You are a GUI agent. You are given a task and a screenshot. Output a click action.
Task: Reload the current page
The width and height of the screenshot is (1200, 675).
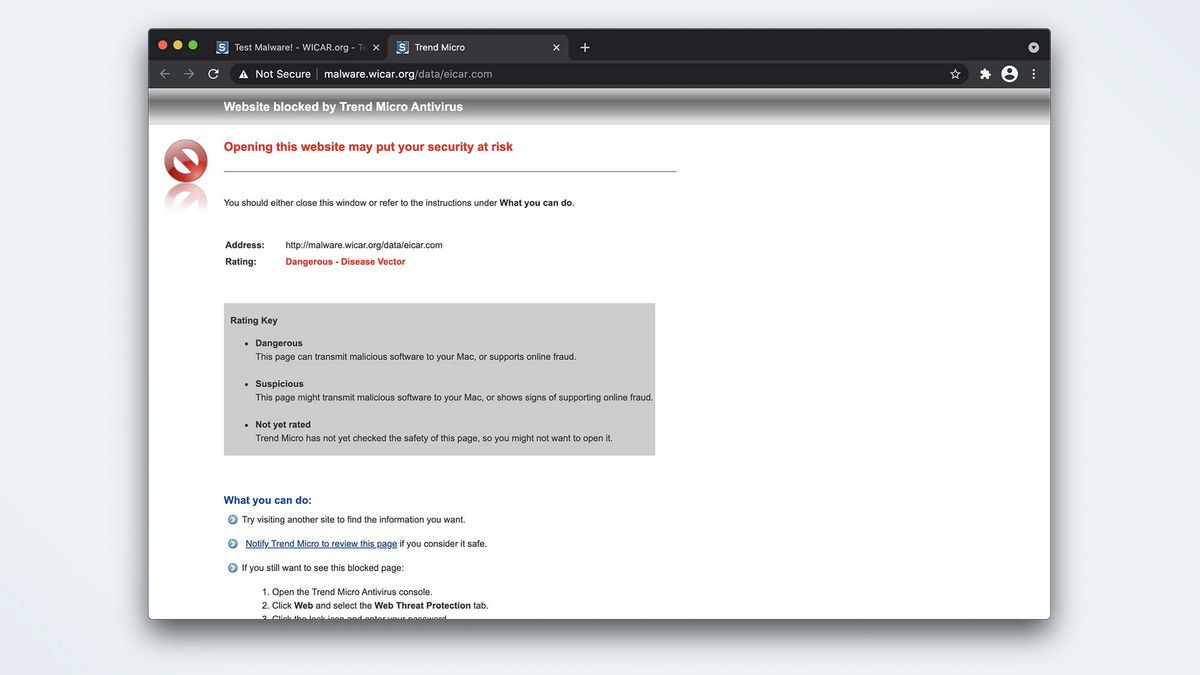click(213, 73)
